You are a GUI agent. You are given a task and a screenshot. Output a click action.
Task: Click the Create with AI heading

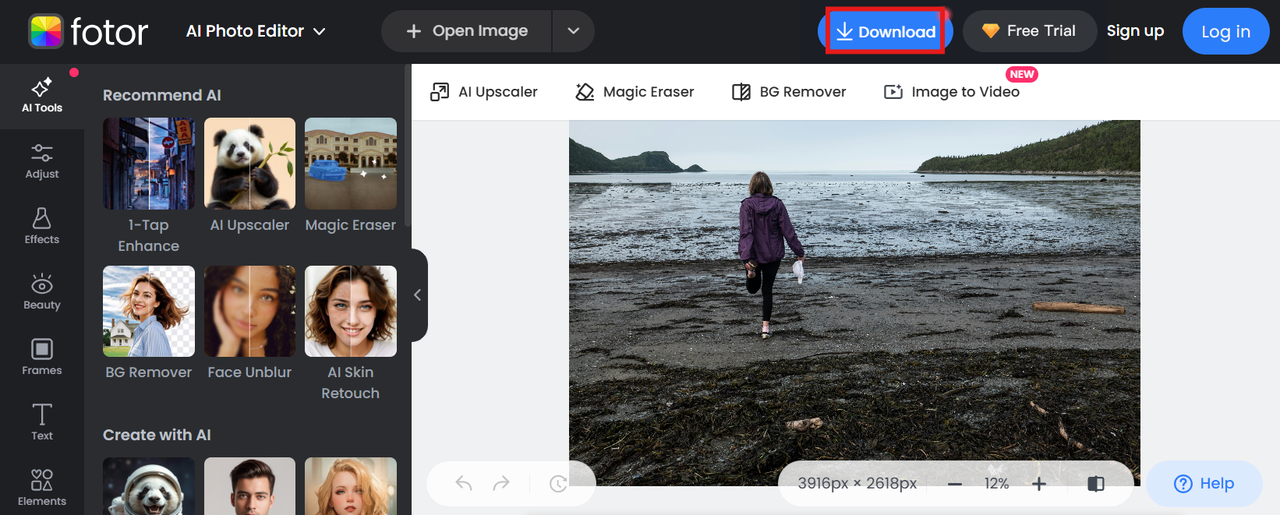pos(157,435)
